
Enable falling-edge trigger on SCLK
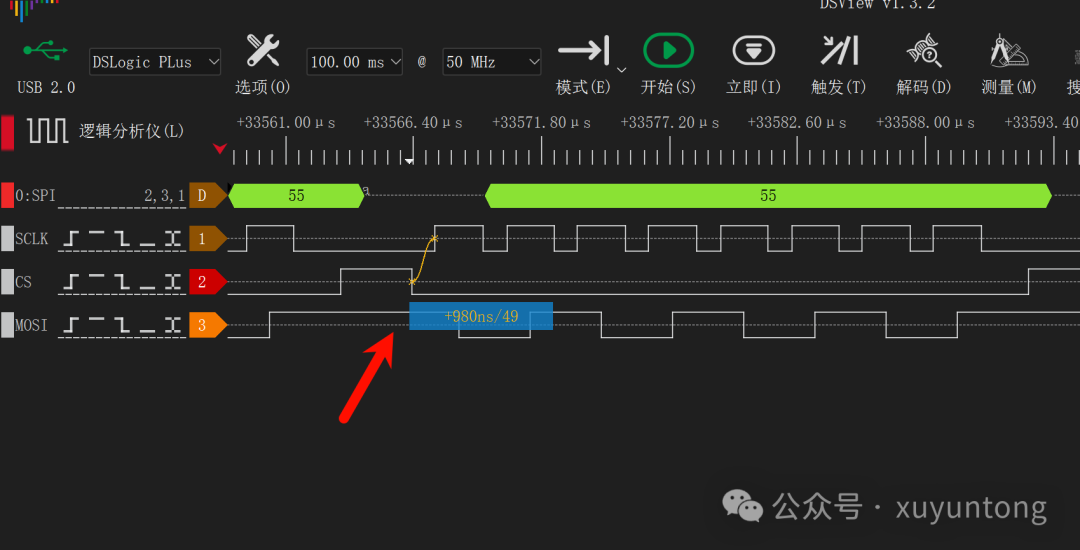[121, 240]
